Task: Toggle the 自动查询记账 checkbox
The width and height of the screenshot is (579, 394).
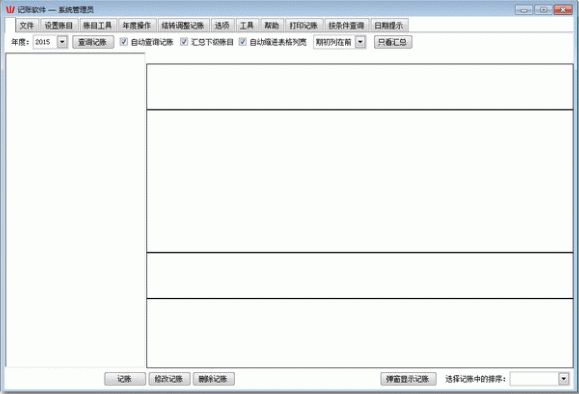Action: pyautogui.click(x=124, y=42)
